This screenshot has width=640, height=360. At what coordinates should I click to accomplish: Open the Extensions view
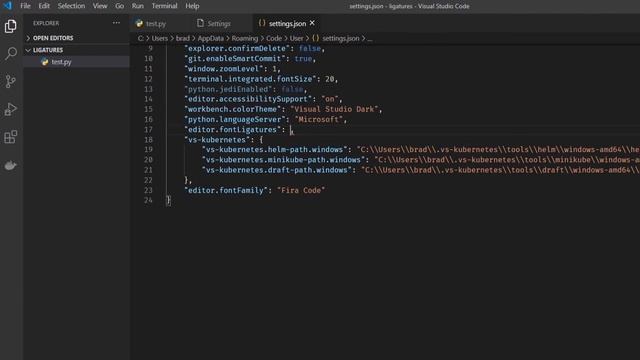click(11, 137)
